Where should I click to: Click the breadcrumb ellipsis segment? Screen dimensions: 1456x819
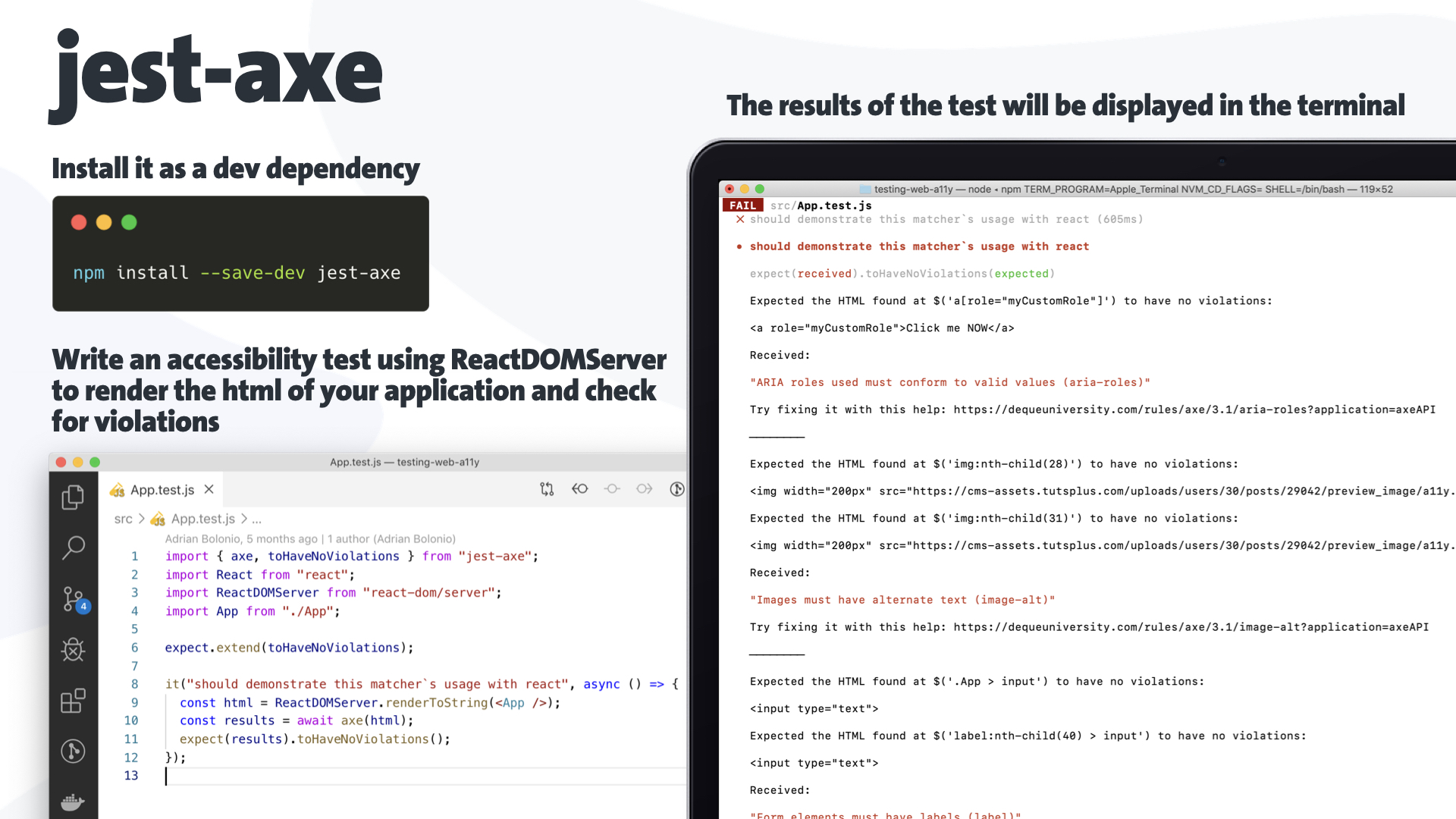pos(256,519)
